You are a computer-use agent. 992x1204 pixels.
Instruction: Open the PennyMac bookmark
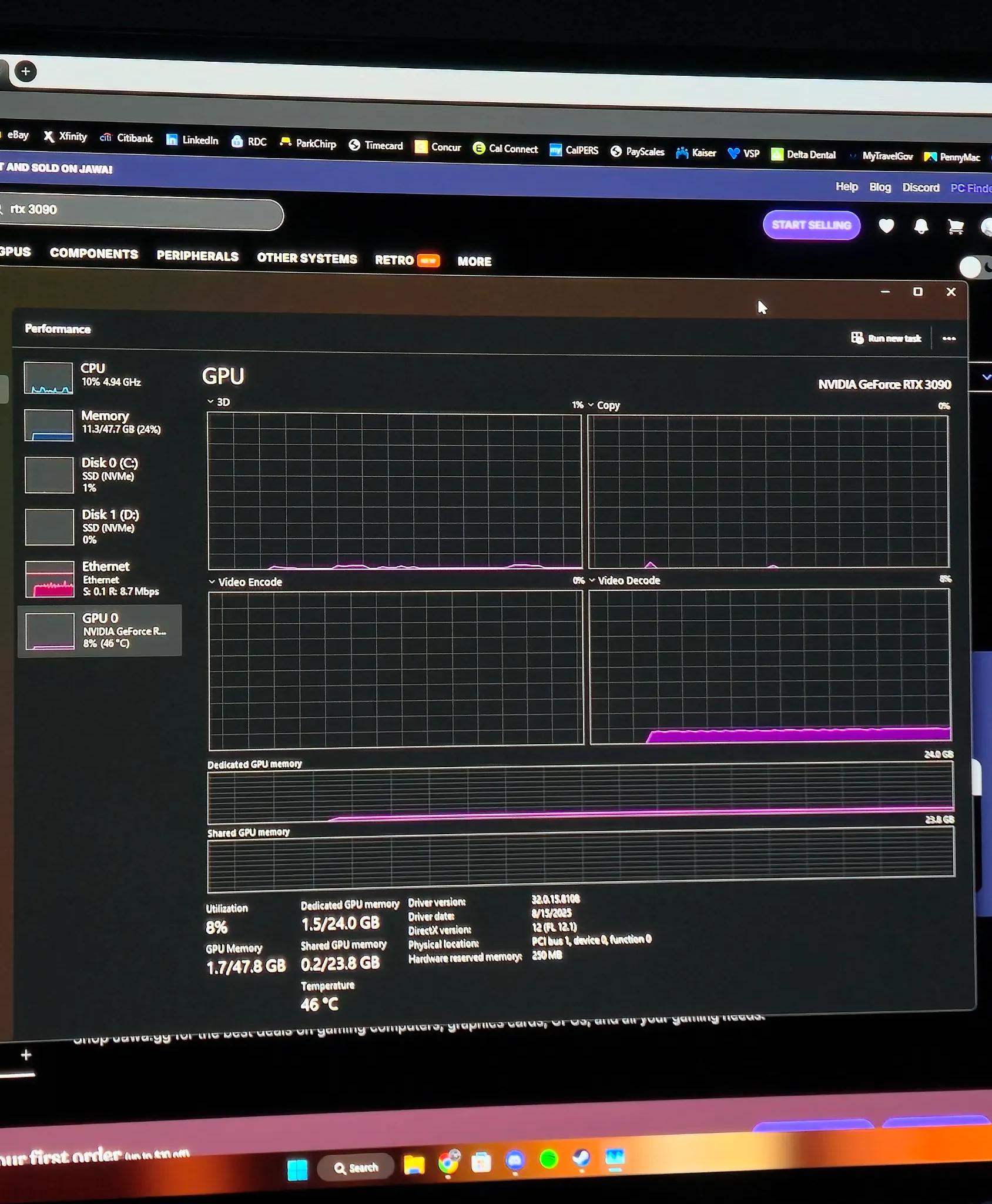pos(953,157)
